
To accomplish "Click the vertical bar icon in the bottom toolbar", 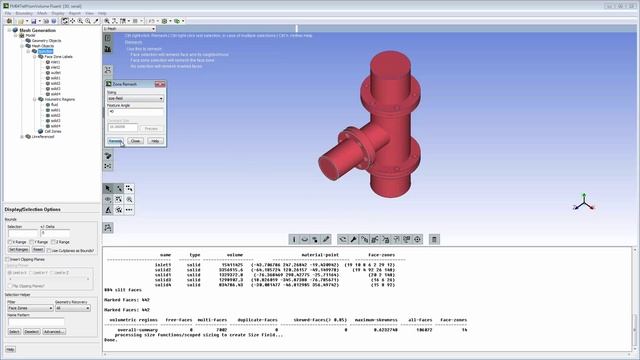I will tap(294, 240).
